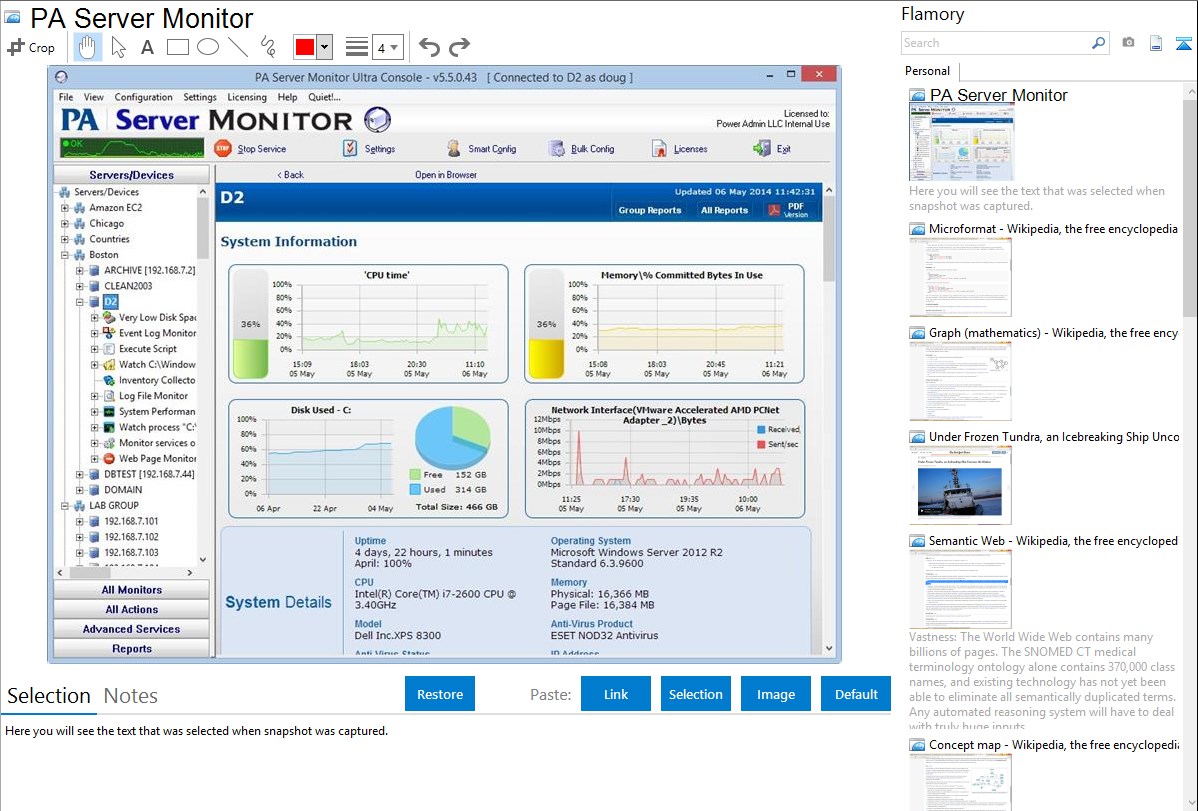Select the Crop tool in Flamory toolbar
This screenshot has height=811, width=1198.
31,47
